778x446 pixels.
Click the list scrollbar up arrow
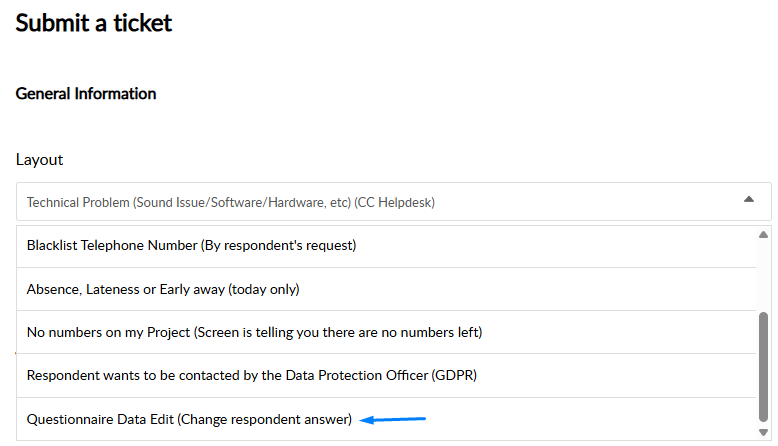763,234
